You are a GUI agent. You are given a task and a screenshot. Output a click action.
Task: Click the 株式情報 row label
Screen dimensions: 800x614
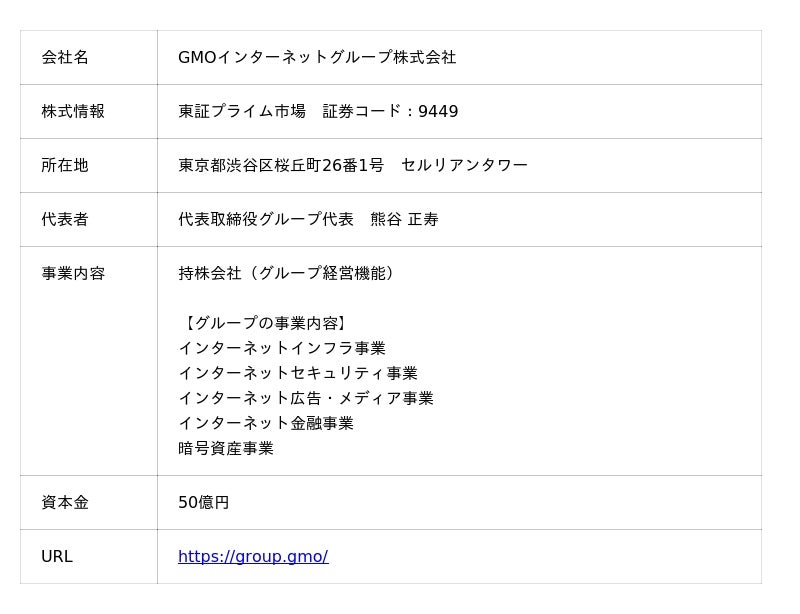click(x=73, y=112)
